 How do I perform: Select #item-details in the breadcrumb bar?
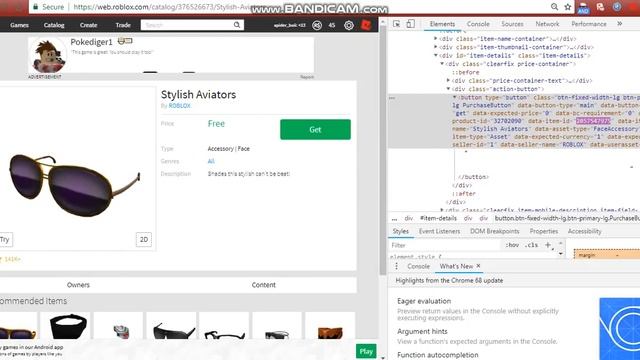pos(438,218)
